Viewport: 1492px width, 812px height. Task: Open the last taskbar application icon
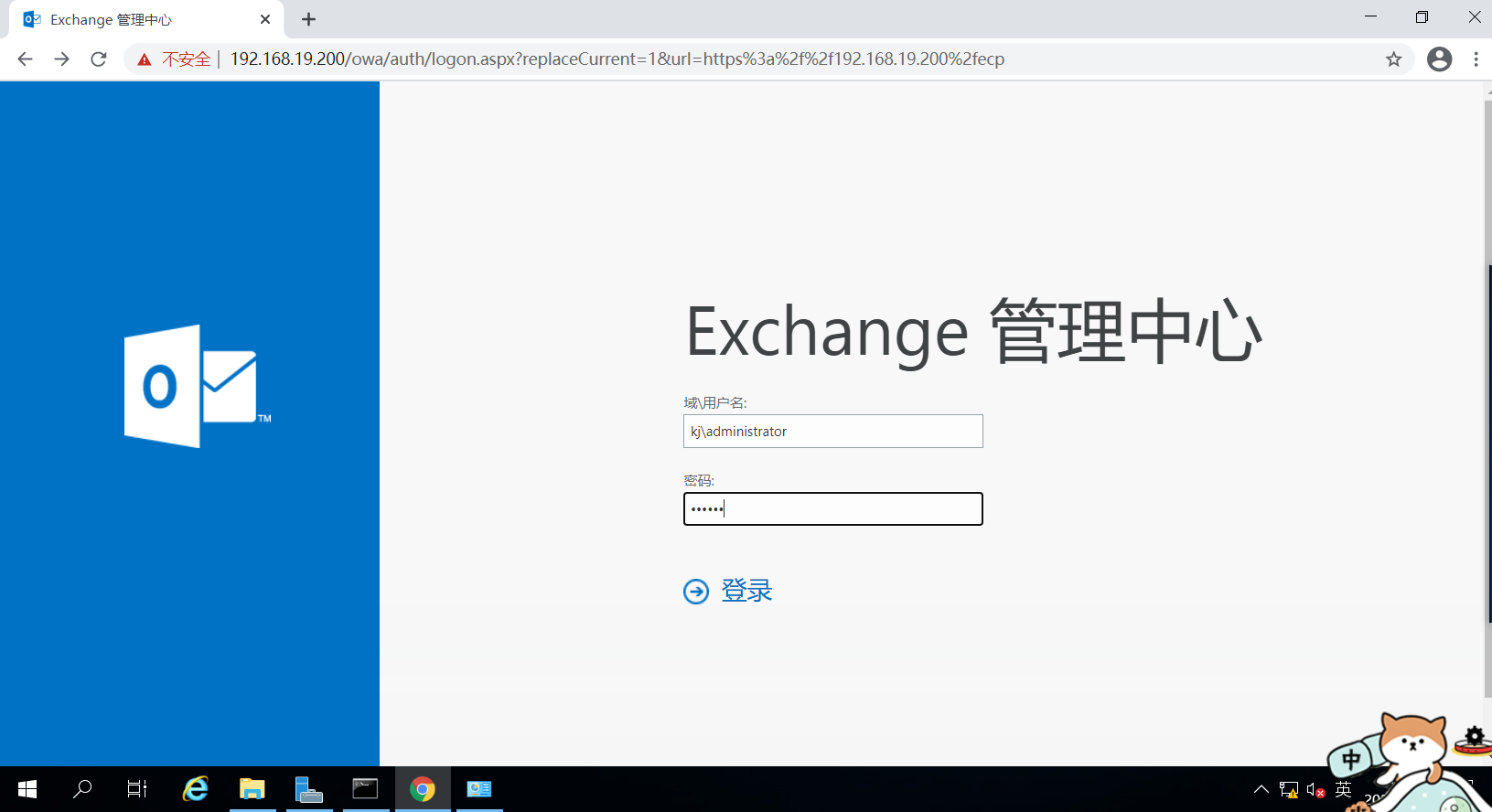click(x=479, y=789)
